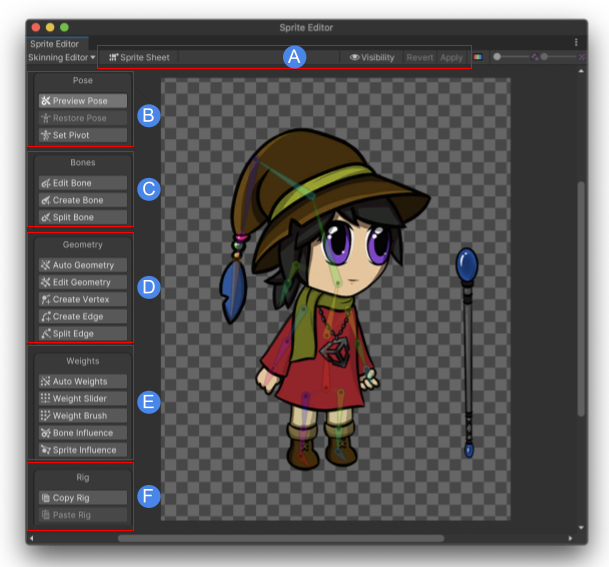Screen dimensions: 609x567
Task: Activate the Create Bone tool
Action: point(82,200)
